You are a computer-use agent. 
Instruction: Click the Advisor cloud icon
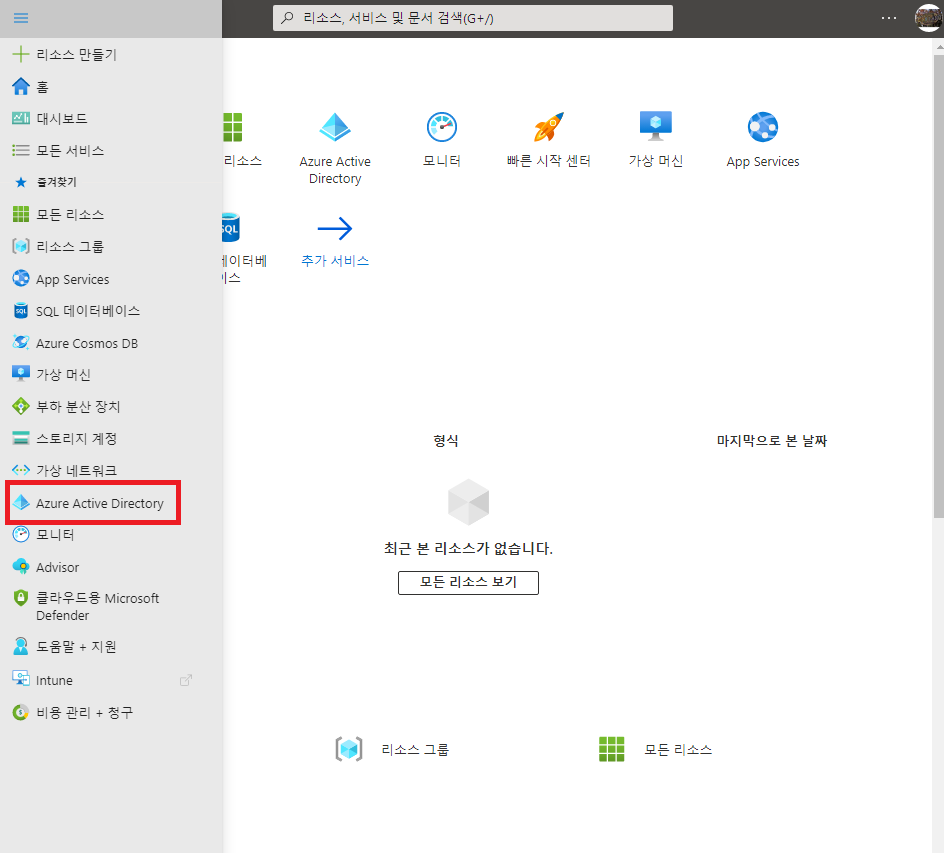coord(20,566)
